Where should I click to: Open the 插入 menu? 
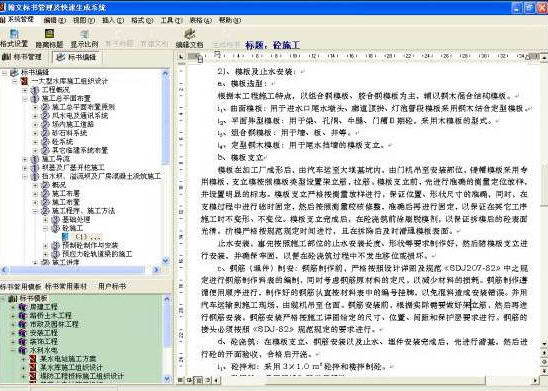pos(113,20)
